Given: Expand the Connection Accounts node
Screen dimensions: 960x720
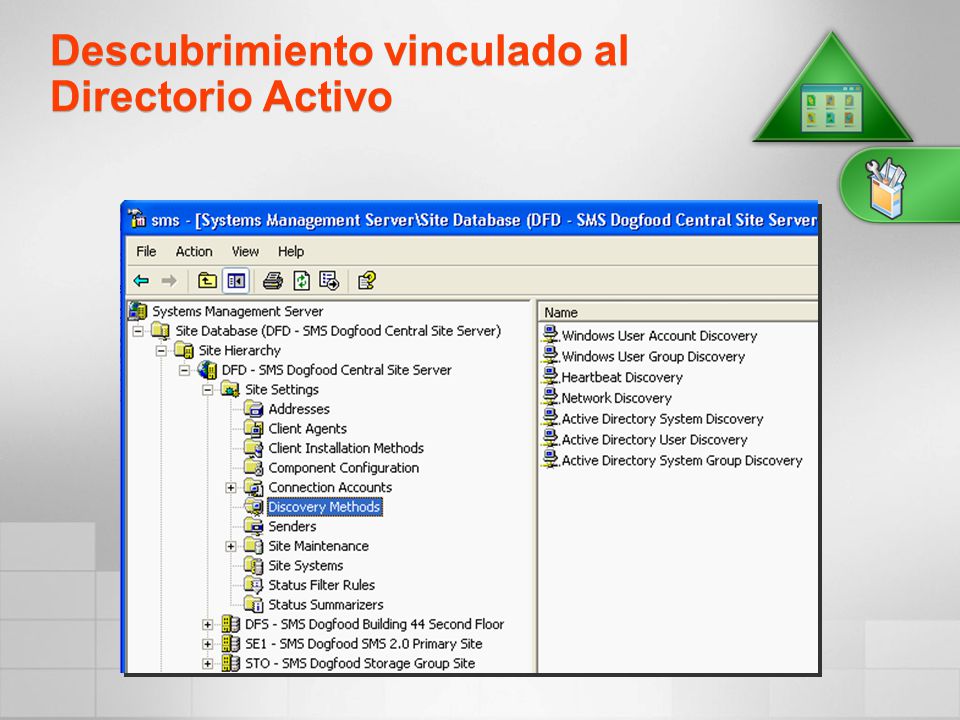Looking at the screenshot, I should tap(231, 488).
